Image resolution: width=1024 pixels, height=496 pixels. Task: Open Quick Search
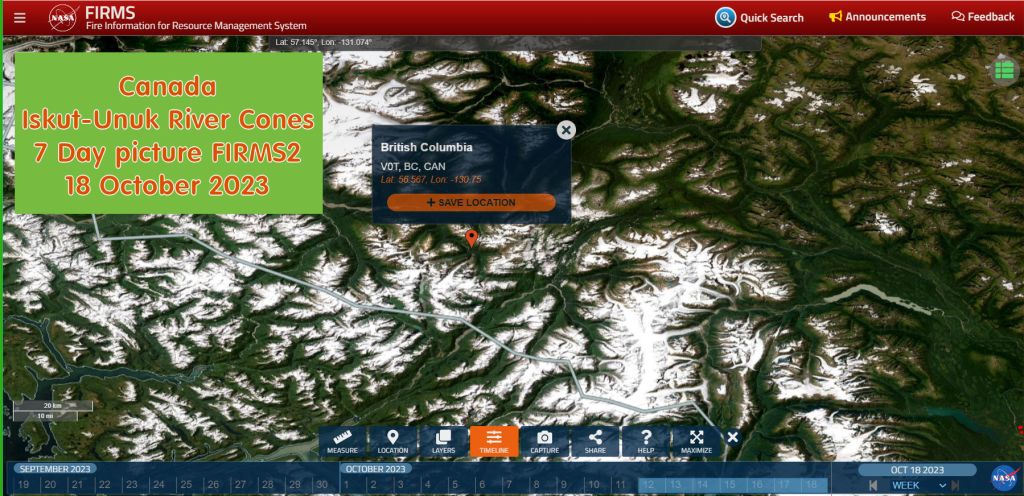(x=760, y=17)
